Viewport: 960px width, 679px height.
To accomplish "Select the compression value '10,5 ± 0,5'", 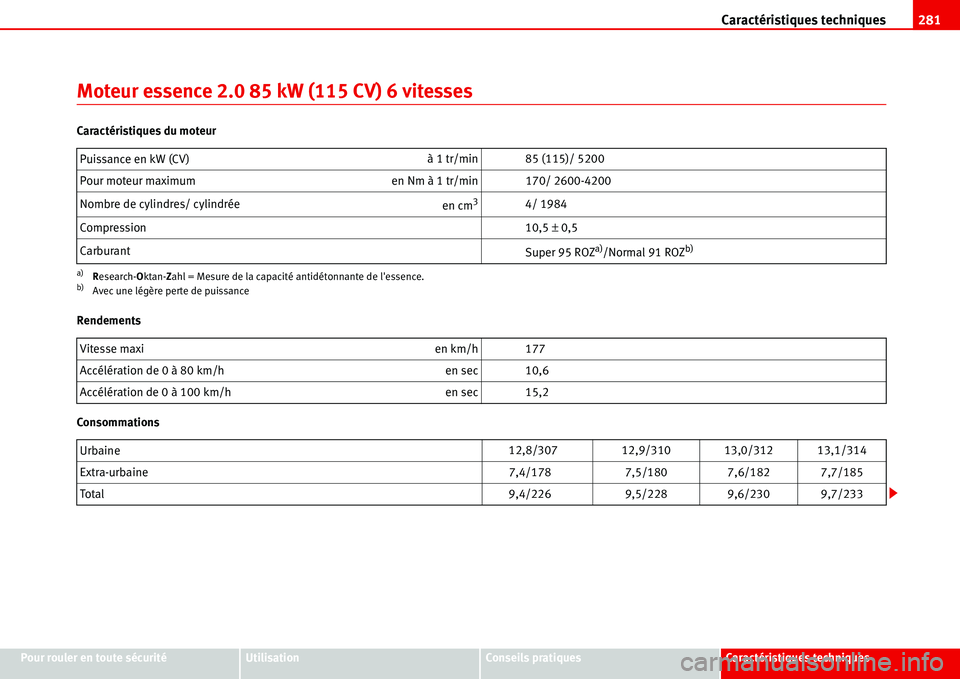I will click(x=552, y=228).
